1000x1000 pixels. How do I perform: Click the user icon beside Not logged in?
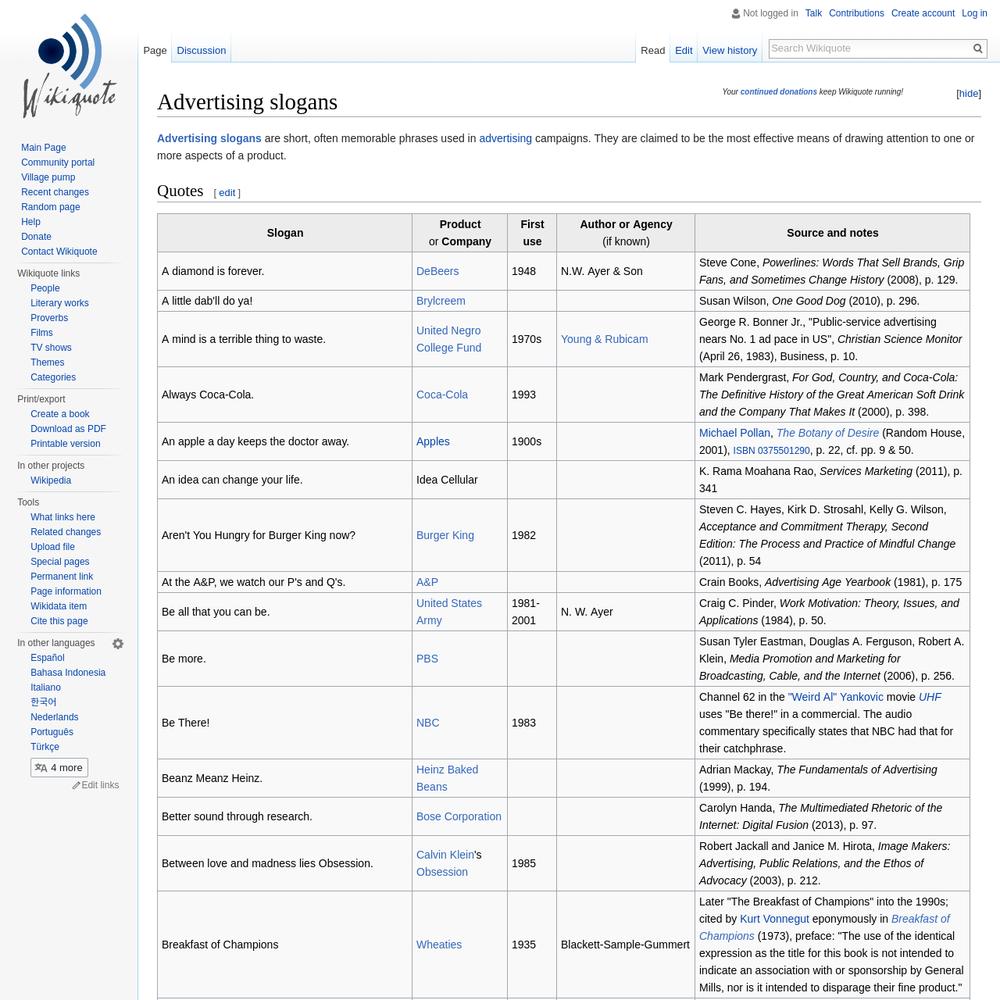click(736, 13)
